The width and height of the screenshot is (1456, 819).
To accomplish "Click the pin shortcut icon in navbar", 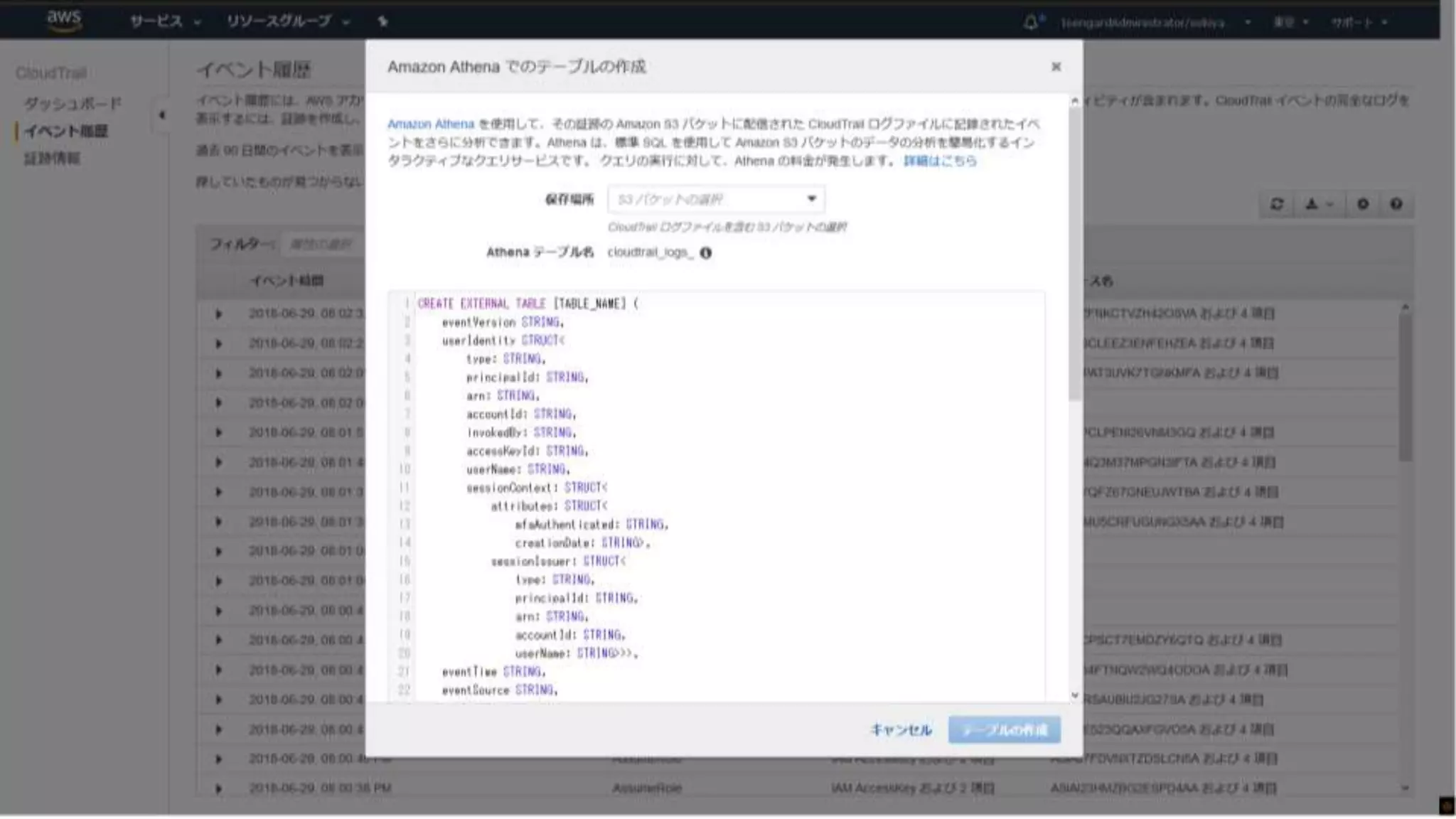I will pyautogui.click(x=382, y=21).
